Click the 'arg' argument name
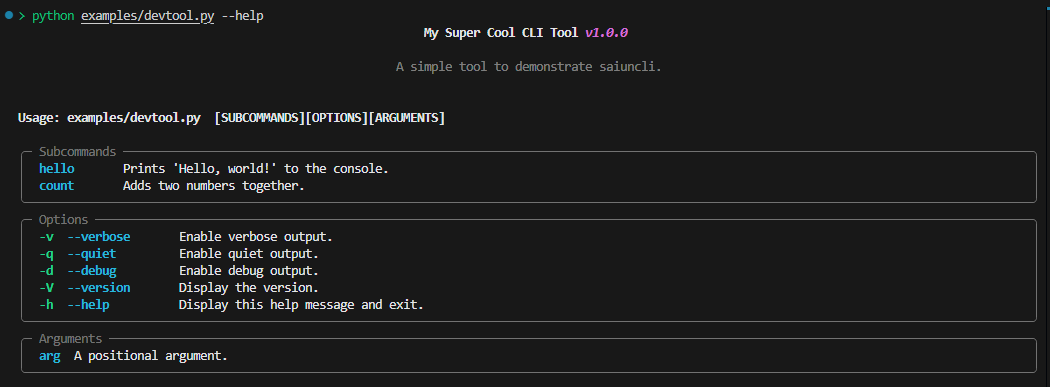 50,356
